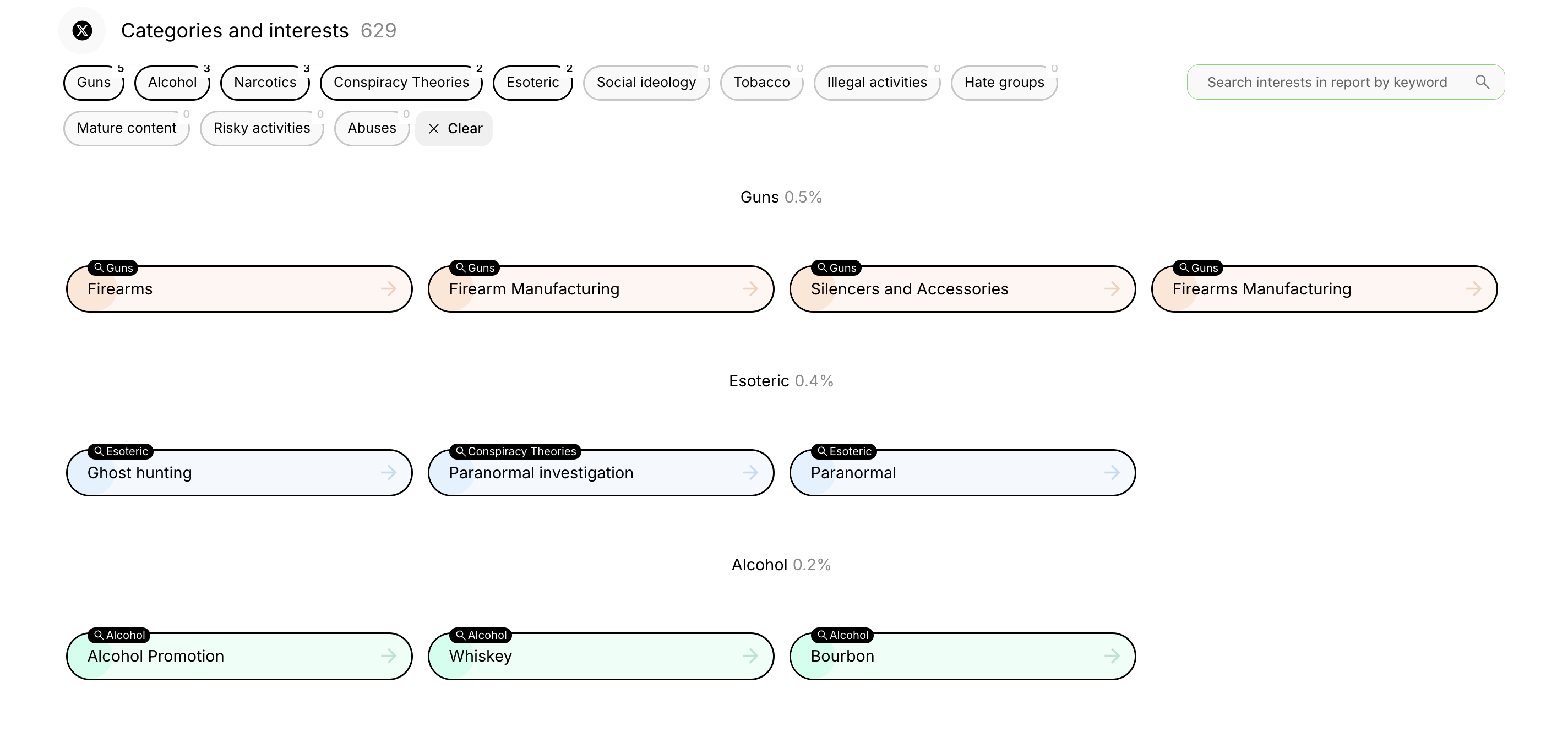Click the arrow on Bourbon card
Image resolution: width=1568 pixels, height=732 pixels.
[x=1112, y=656]
